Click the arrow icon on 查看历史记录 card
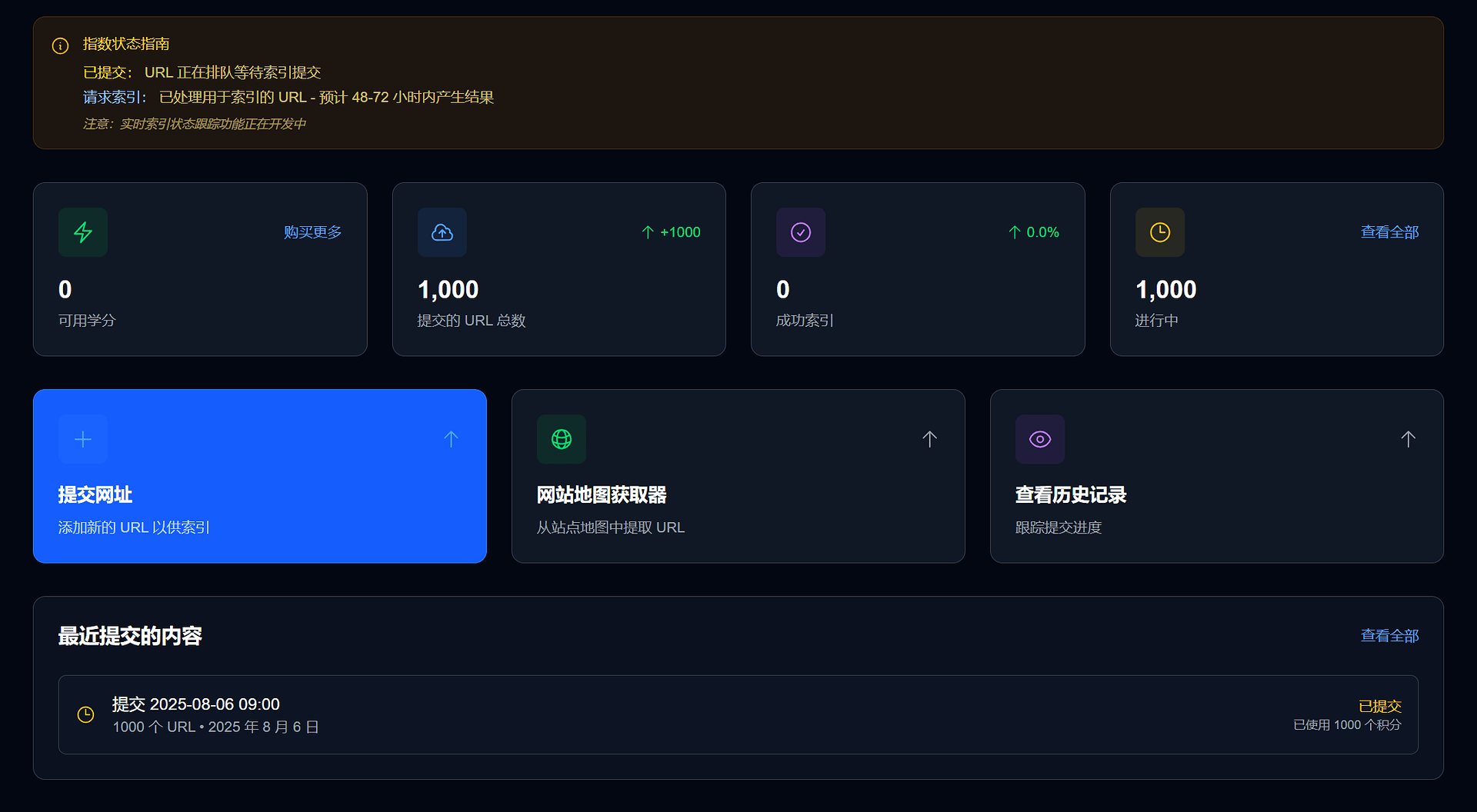The image size is (1477, 812). tap(1408, 438)
